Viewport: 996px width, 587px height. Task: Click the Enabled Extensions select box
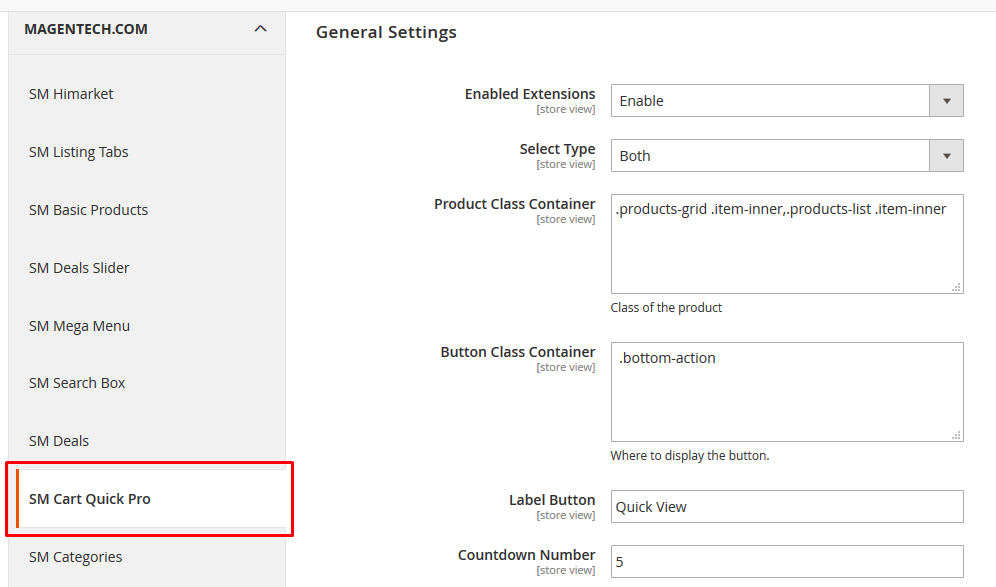pos(787,101)
